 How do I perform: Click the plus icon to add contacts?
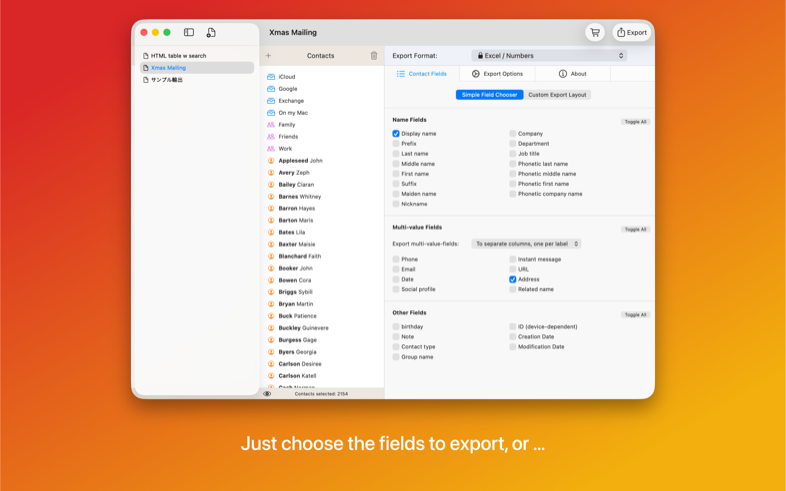pyautogui.click(x=268, y=56)
